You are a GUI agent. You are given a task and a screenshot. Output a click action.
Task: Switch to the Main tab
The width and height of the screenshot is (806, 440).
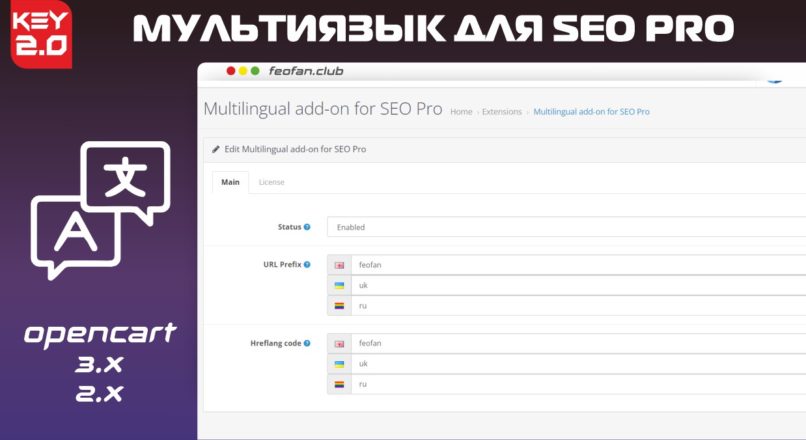(230, 182)
